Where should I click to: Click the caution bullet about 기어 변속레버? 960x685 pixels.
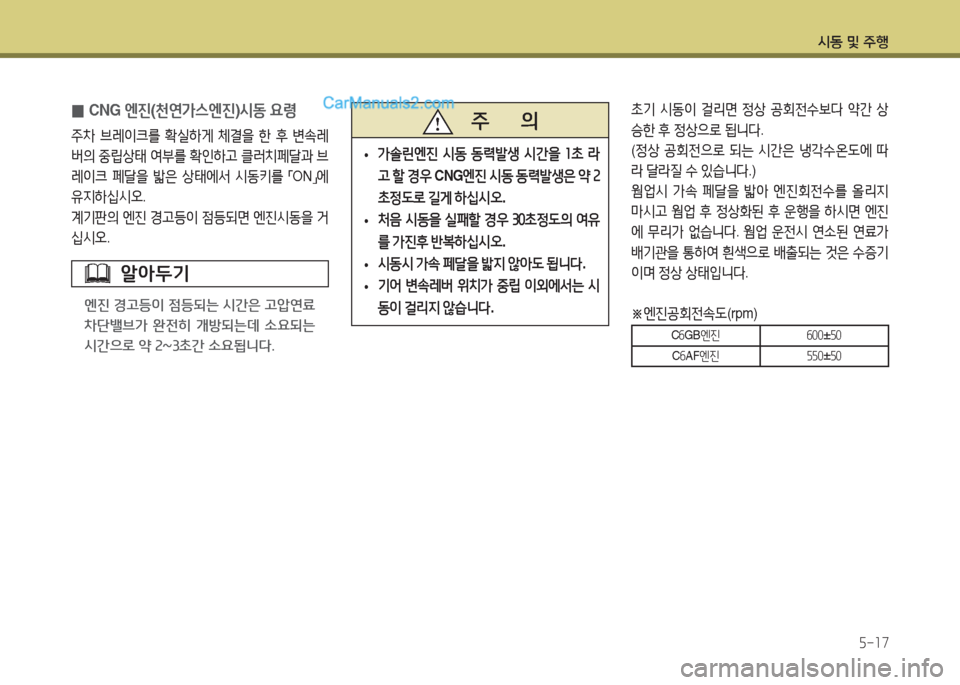click(x=484, y=297)
